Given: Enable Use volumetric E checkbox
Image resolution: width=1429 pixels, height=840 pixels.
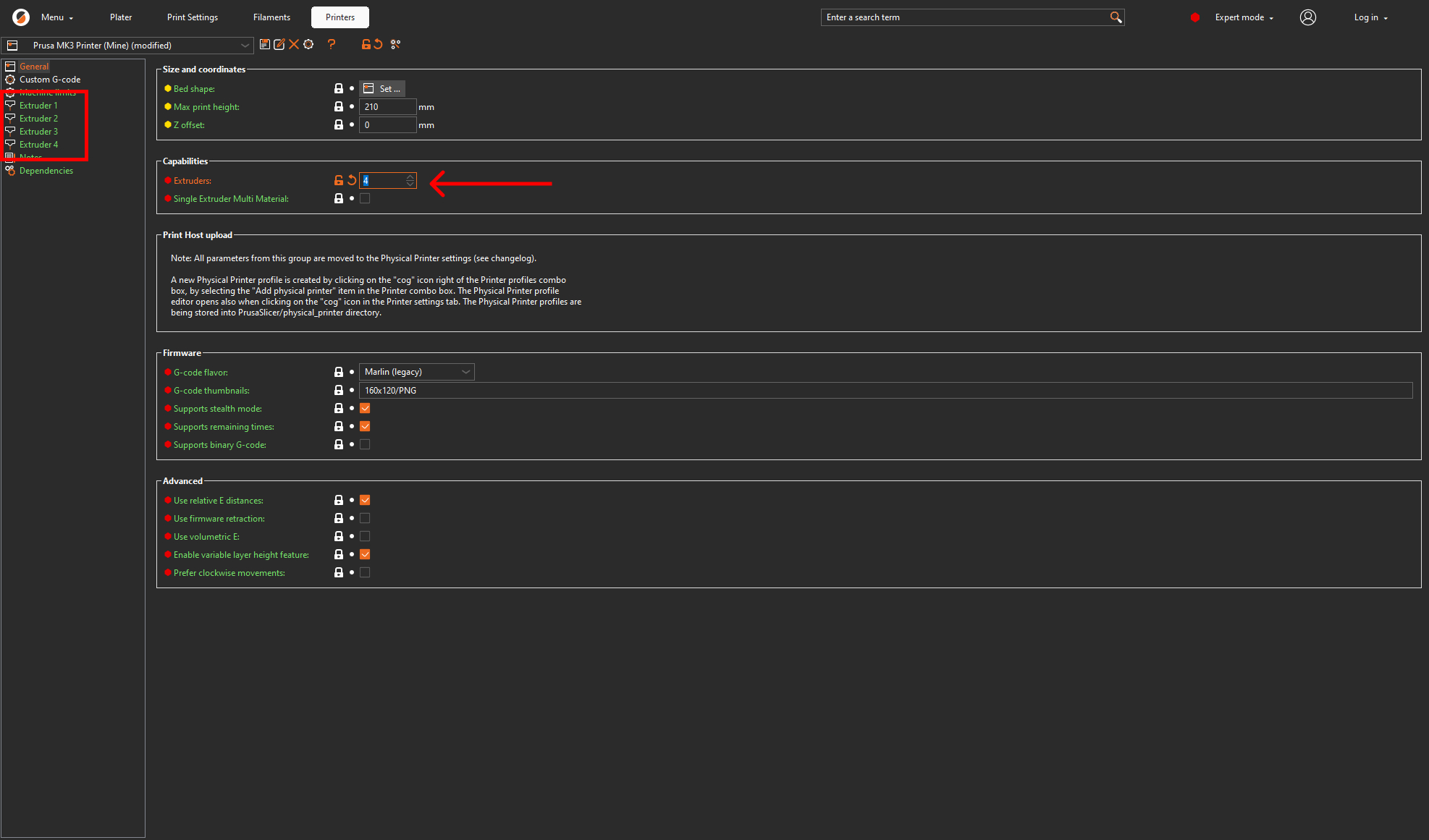Looking at the screenshot, I should click(x=365, y=536).
